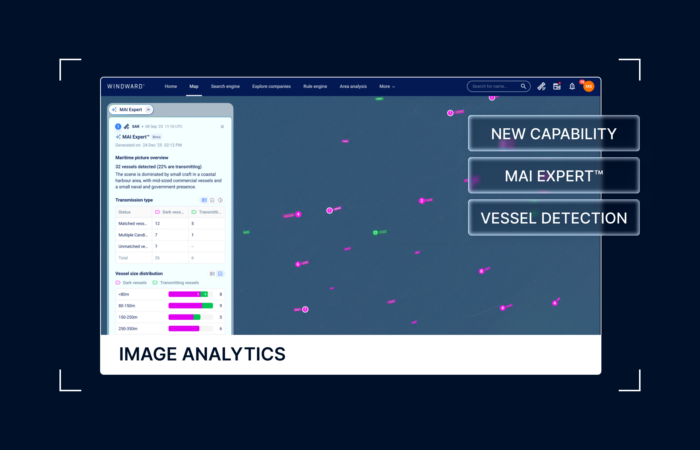Click the 80-150m size distribution bar
700x450 pixels.
coord(191,306)
